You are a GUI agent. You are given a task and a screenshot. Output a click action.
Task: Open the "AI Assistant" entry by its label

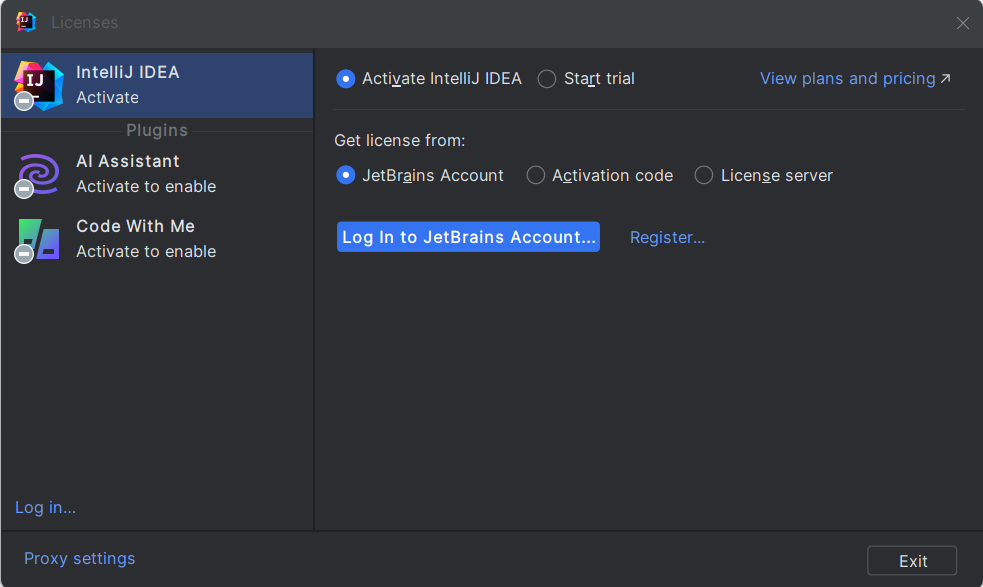click(x=128, y=161)
